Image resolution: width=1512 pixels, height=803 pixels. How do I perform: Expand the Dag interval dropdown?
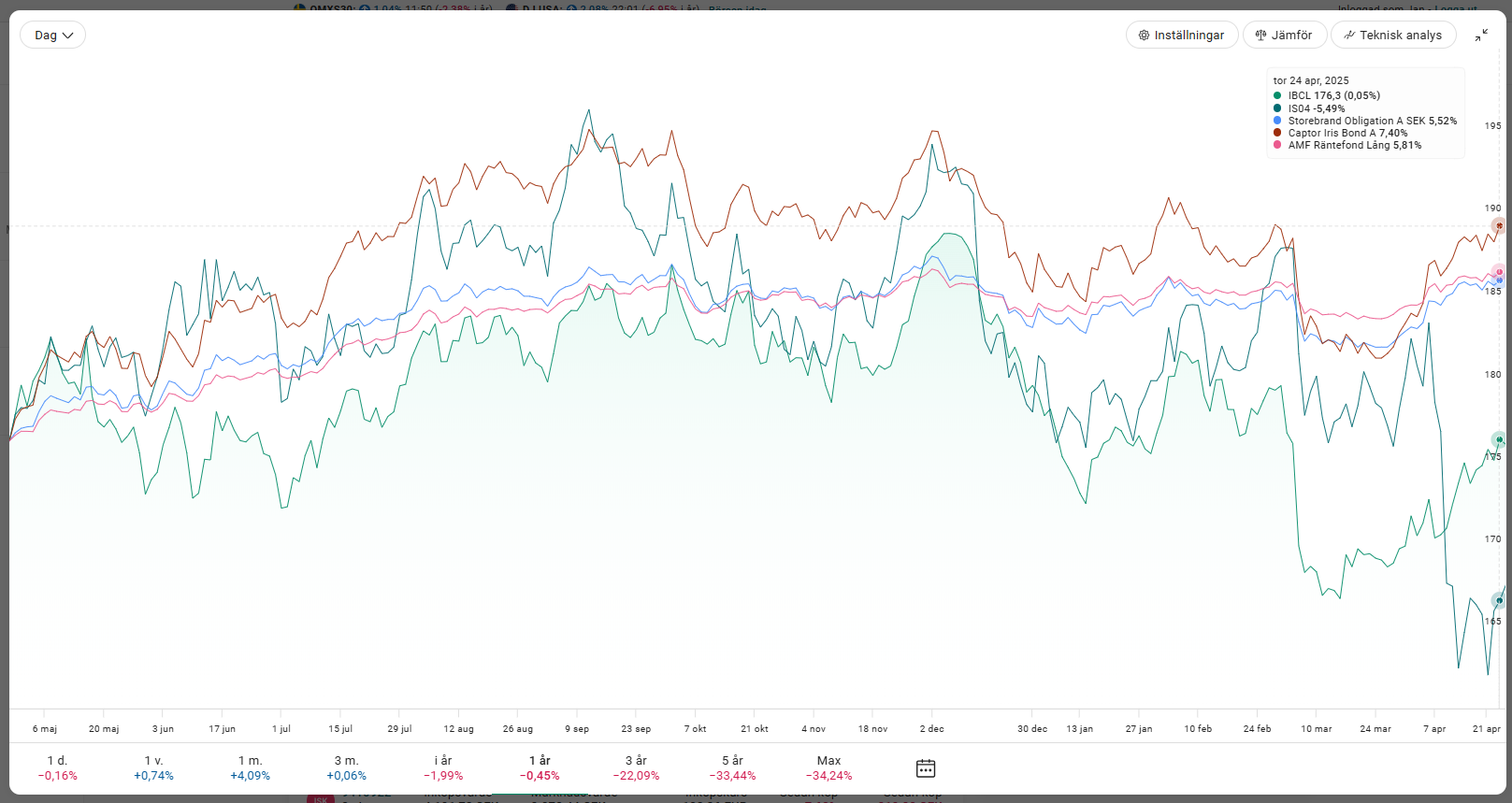[x=53, y=36]
